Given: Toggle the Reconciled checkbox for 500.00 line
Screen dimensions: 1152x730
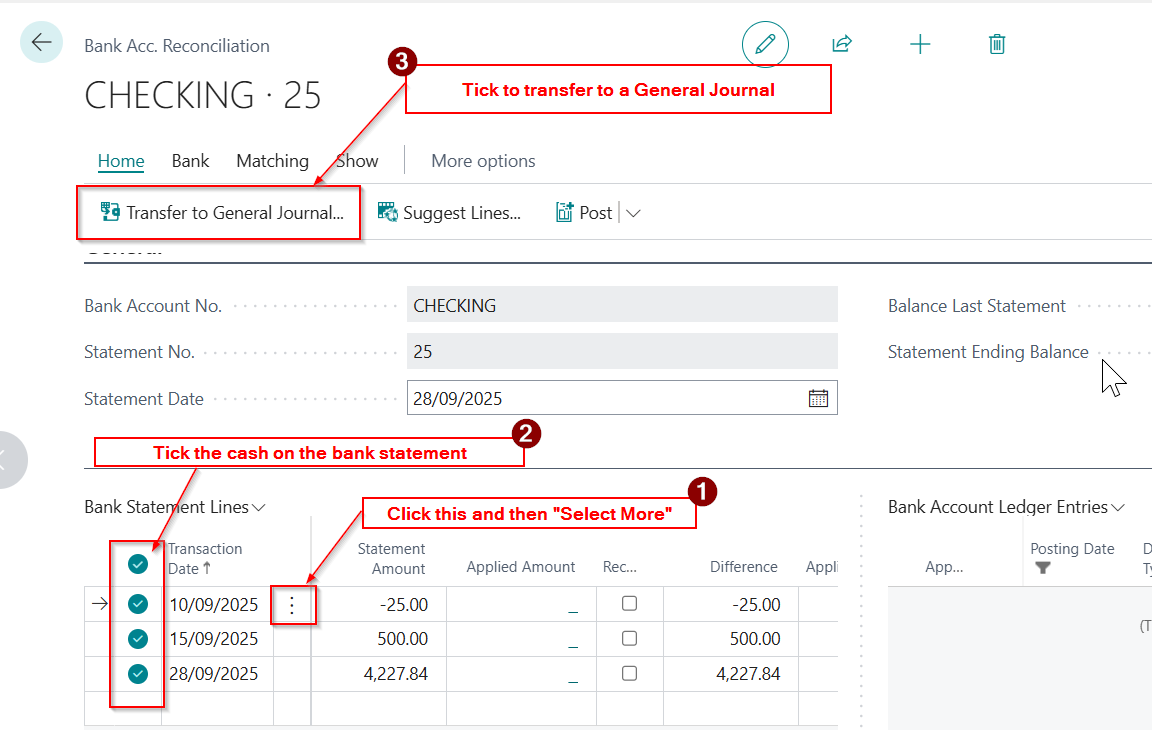Looking at the screenshot, I should tap(629, 638).
